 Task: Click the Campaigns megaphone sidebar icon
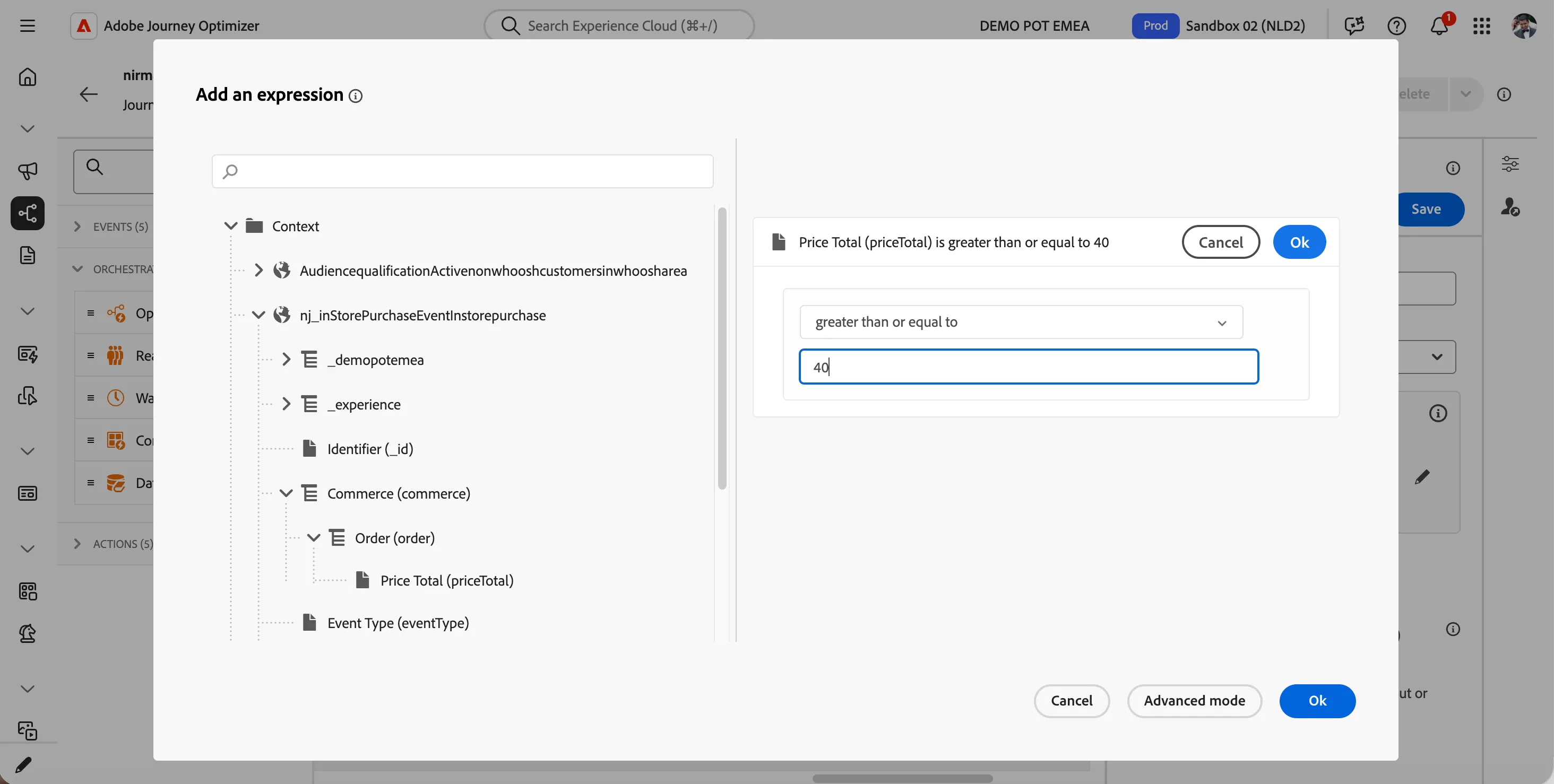click(27, 171)
